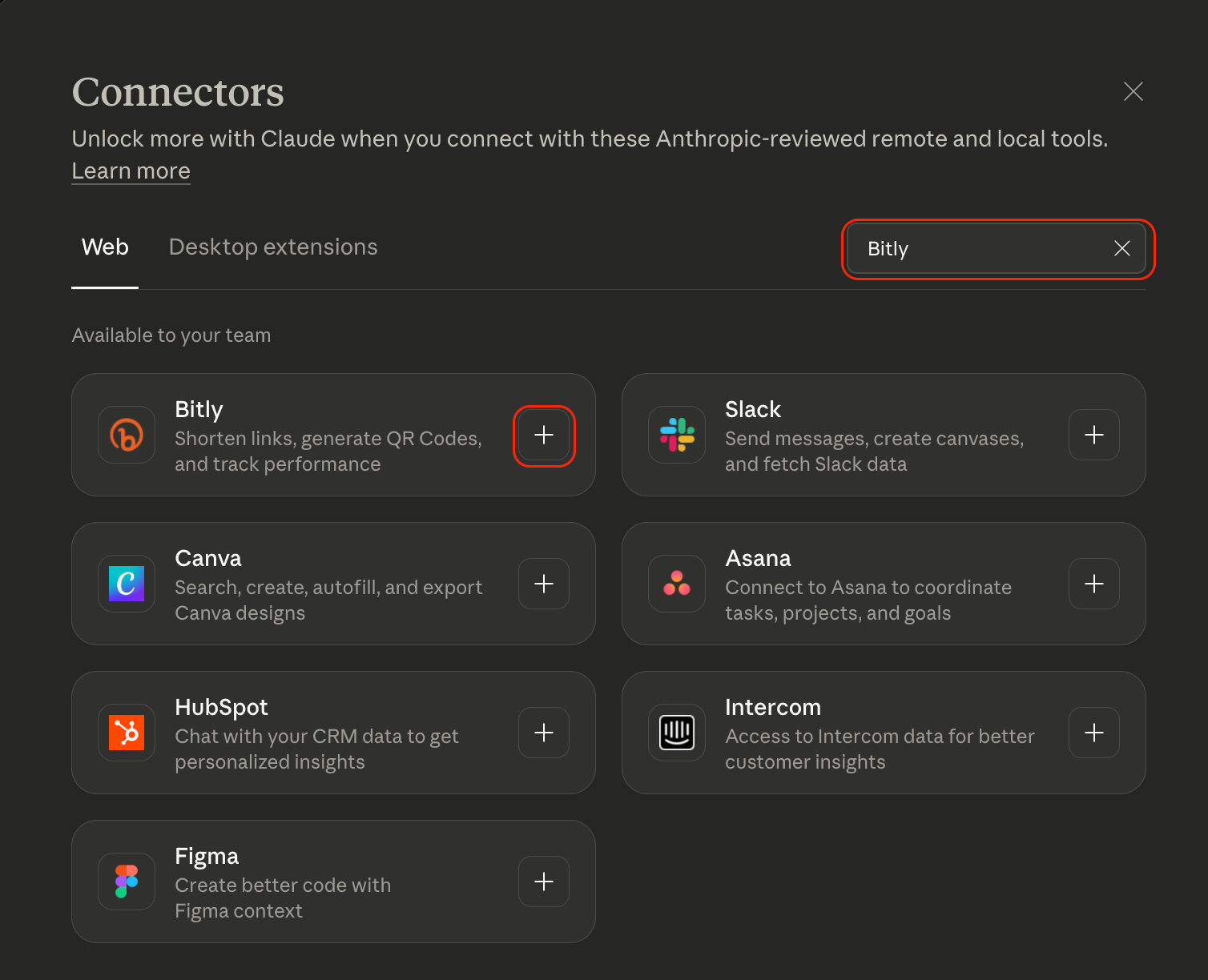Select the Canva card title
The height and width of the screenshot is (980, 1208).
tap(208, 558)
